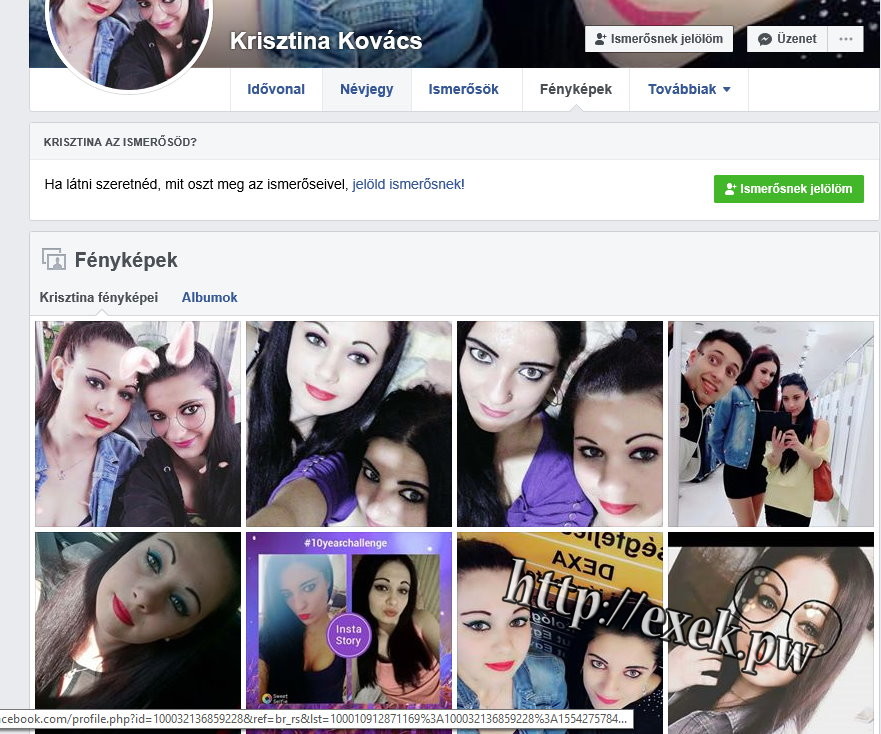Click the Fényképek section photo icon

click(x=53, y=260)
